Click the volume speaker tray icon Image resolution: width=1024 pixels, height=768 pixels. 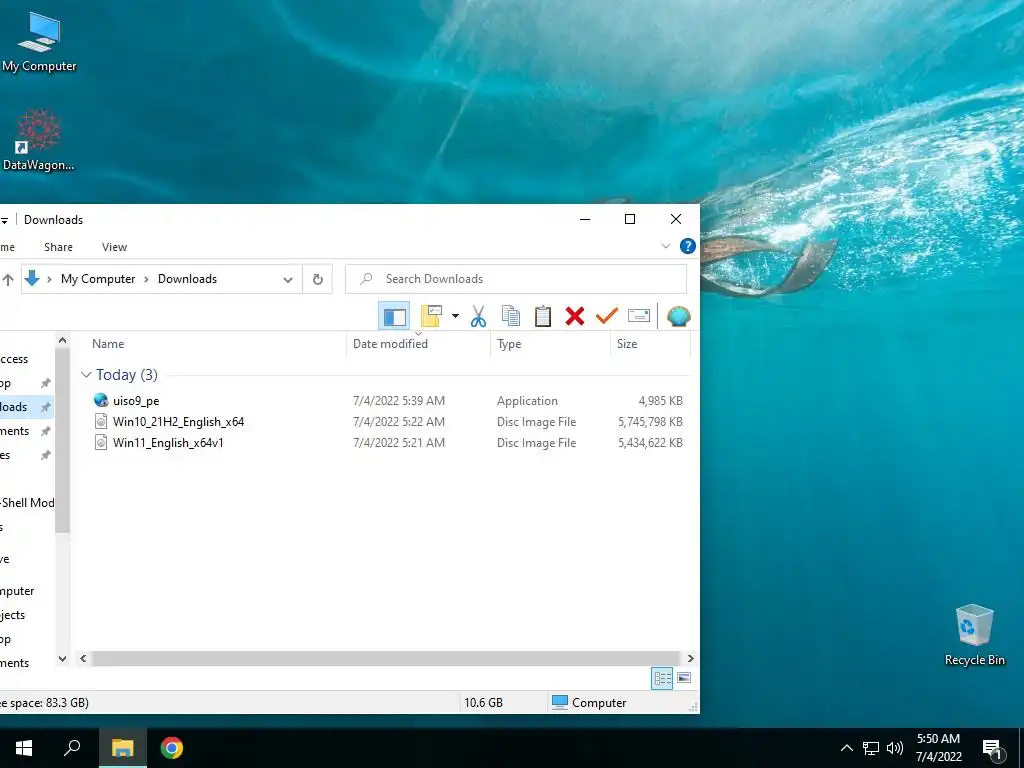pyautogui.click(x=895, y=748)
